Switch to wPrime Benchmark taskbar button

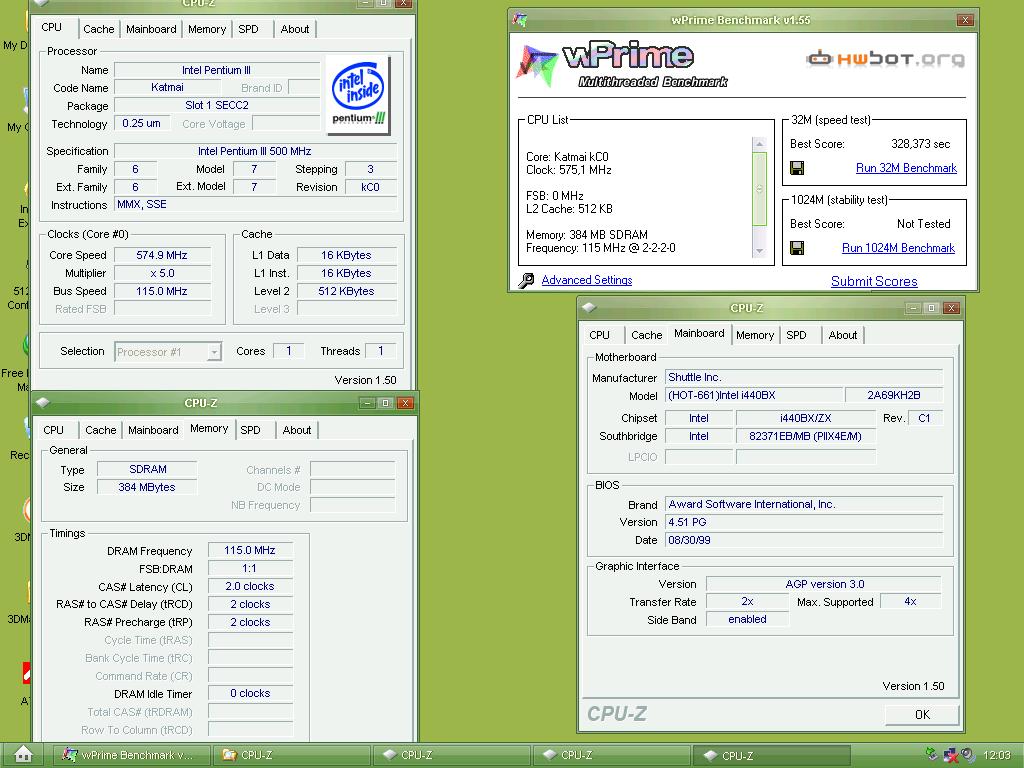click(x=131, y=755)
